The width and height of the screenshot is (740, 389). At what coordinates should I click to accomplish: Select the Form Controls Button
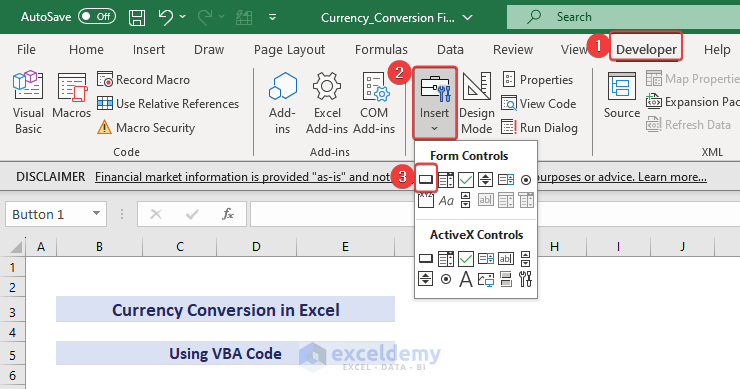point(426,179)
